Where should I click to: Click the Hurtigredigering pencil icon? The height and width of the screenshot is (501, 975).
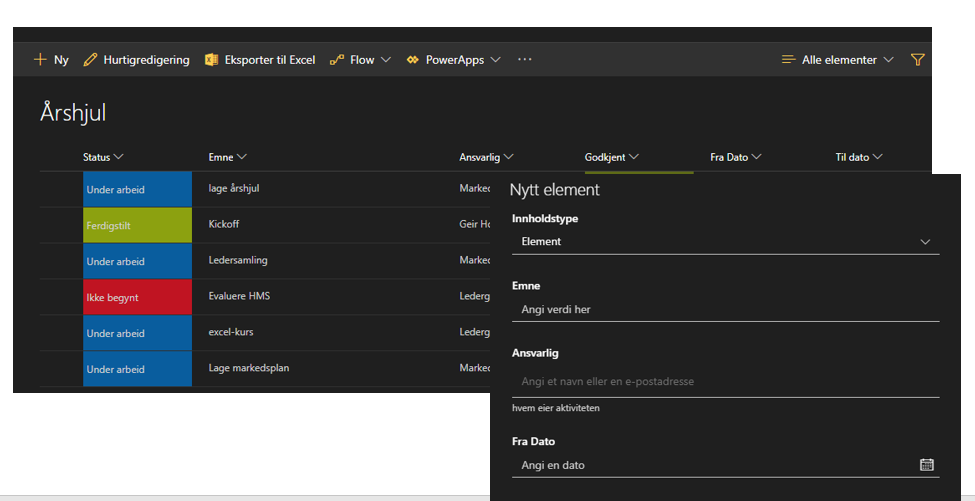pos(90,60)
